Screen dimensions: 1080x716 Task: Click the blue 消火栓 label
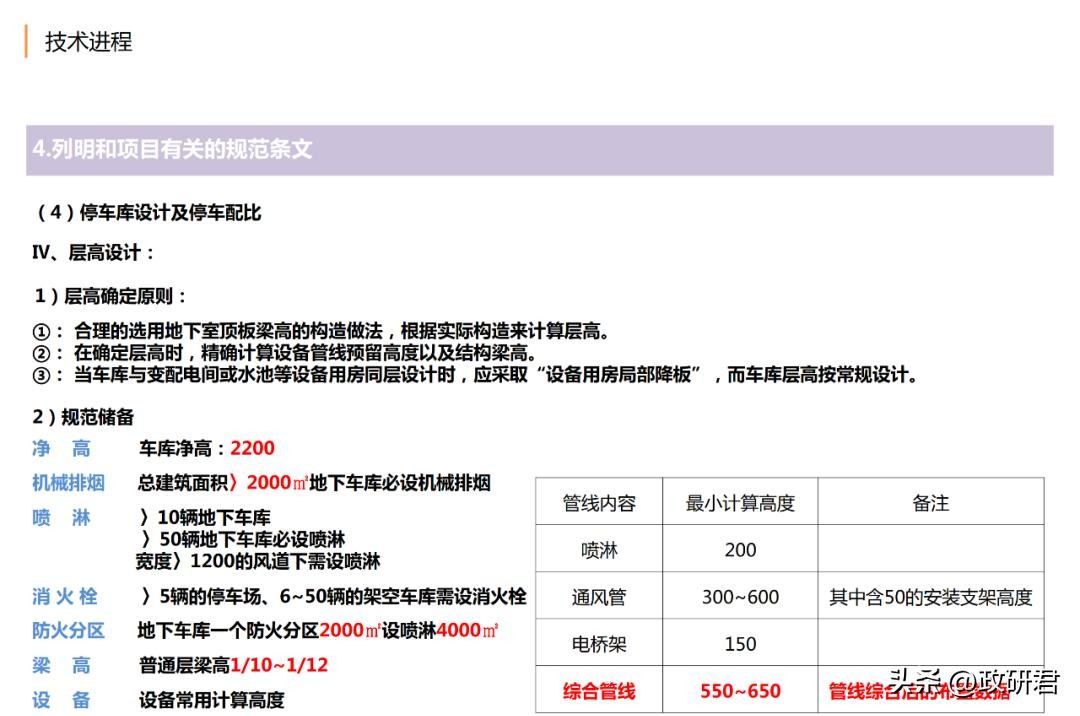click(65, 597)
